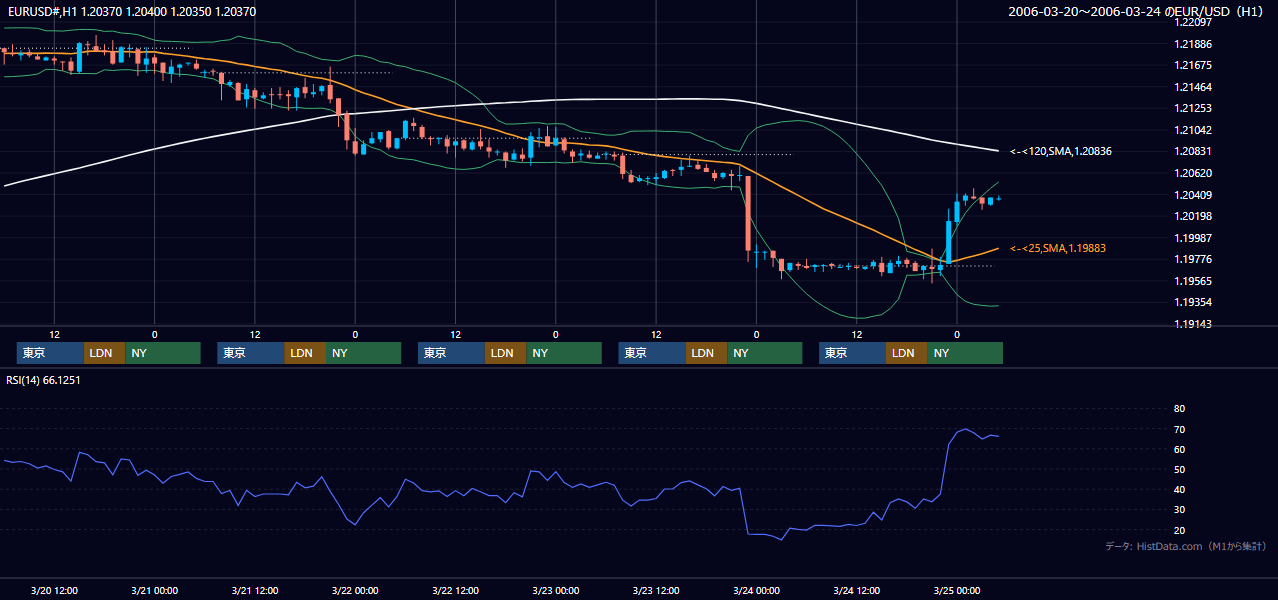Image resolution: width=1278 pixels, height=600 pixels.
Task: Click price axis label 1.19987
Action: (1193, 238)
